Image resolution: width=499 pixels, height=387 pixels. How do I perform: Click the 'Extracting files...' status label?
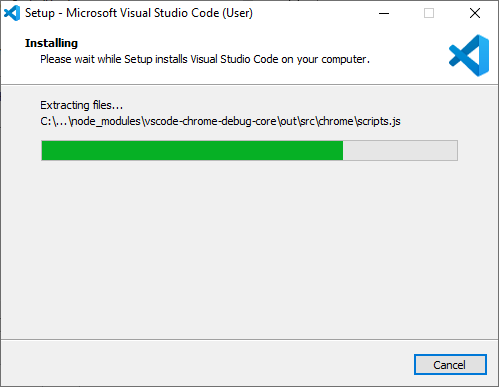(x=81, y=105)
